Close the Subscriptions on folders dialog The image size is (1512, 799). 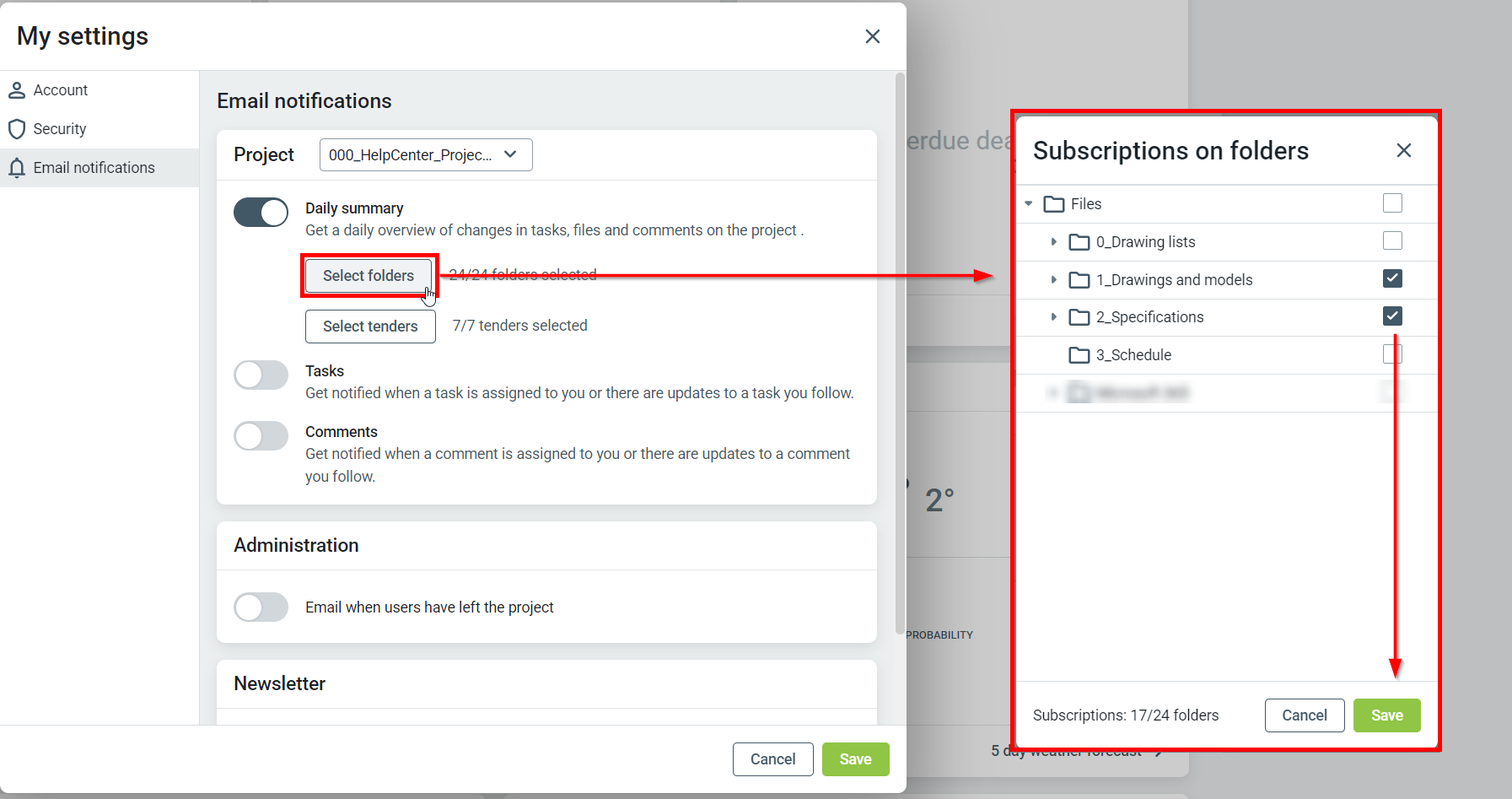[1403, 150]
